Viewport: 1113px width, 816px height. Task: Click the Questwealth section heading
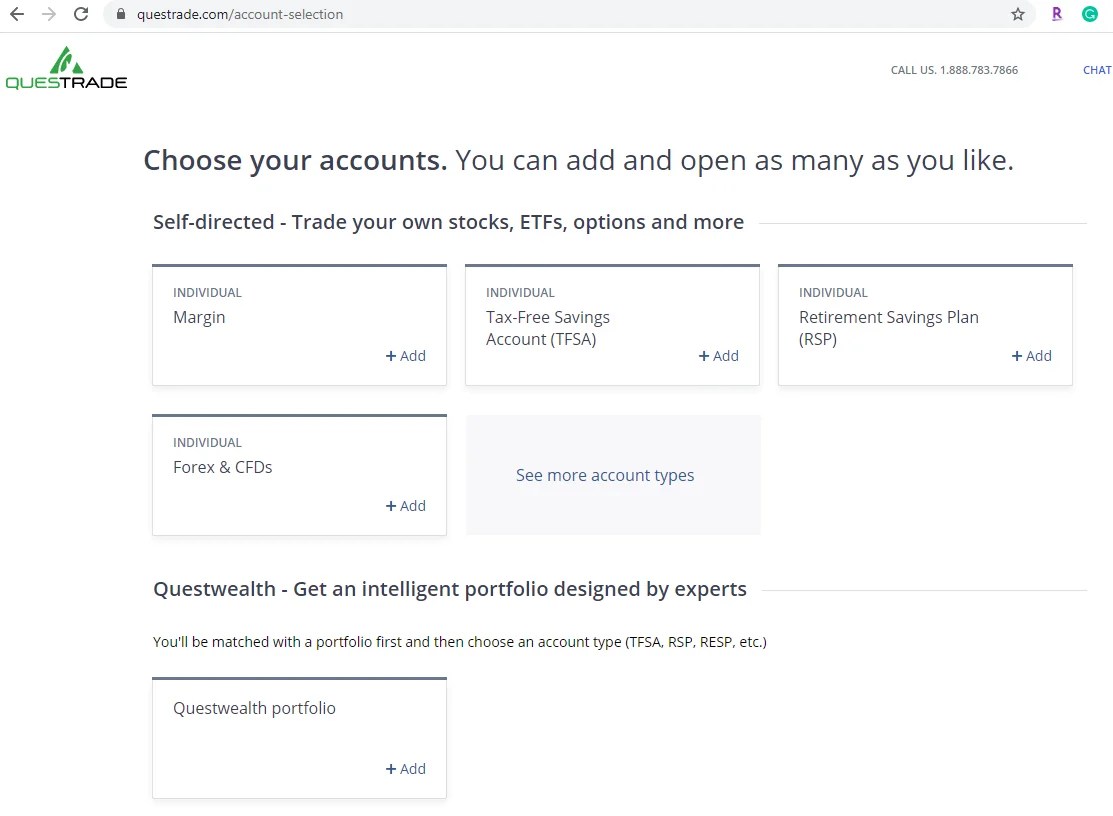point(450,589)
